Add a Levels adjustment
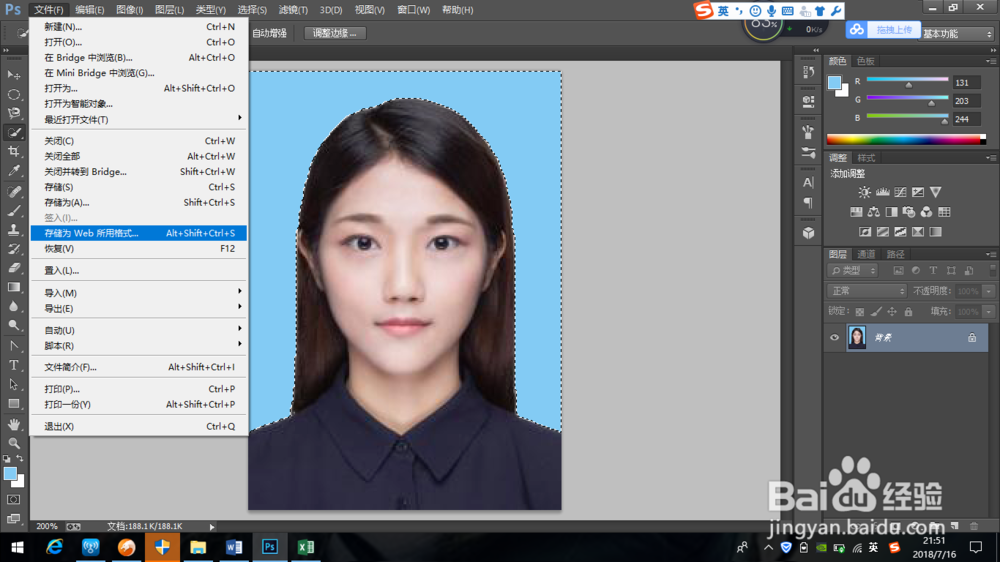1000x562 pixels. click(x=883, y=192)
